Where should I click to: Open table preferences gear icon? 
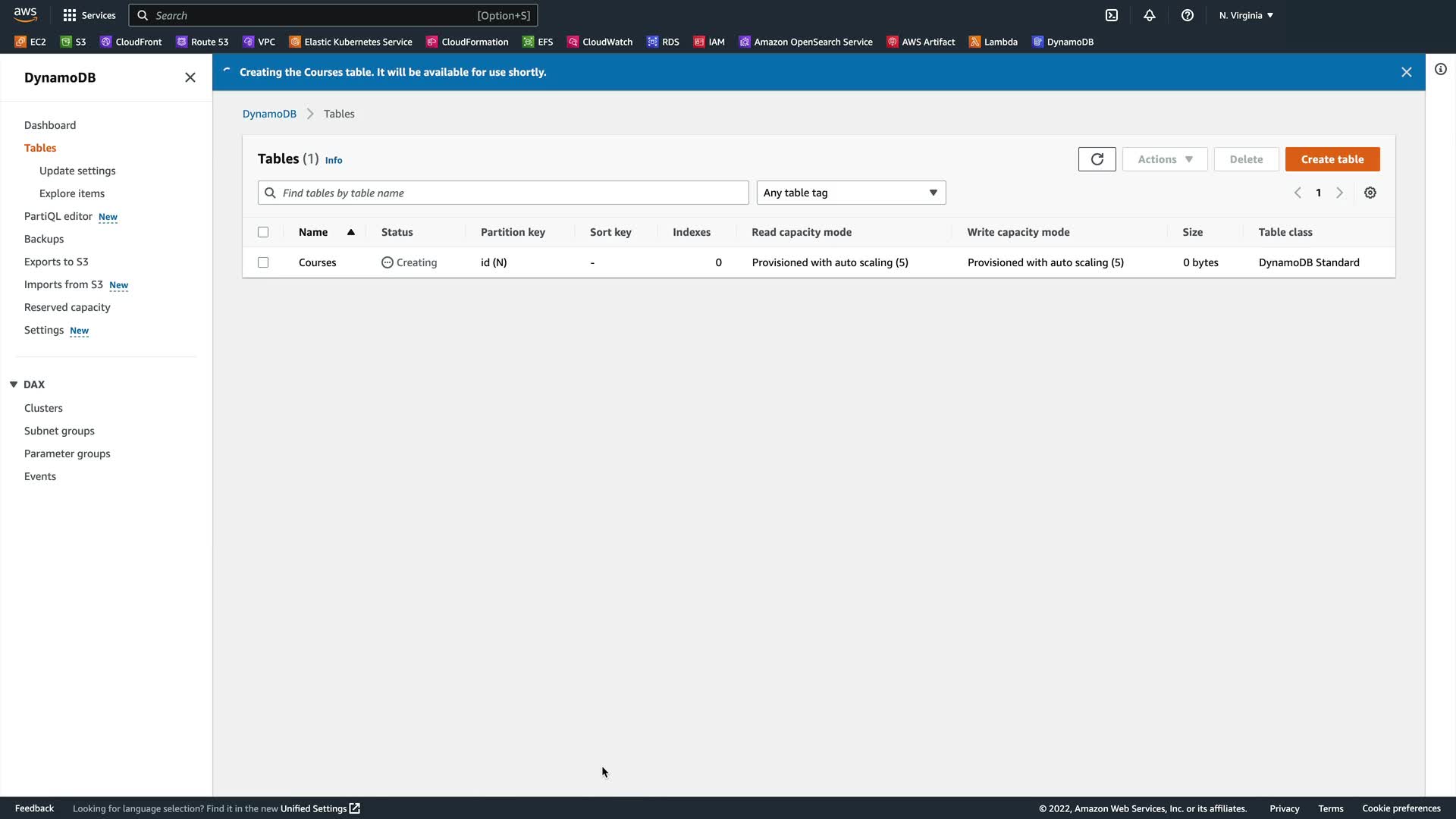point(1370,193)
